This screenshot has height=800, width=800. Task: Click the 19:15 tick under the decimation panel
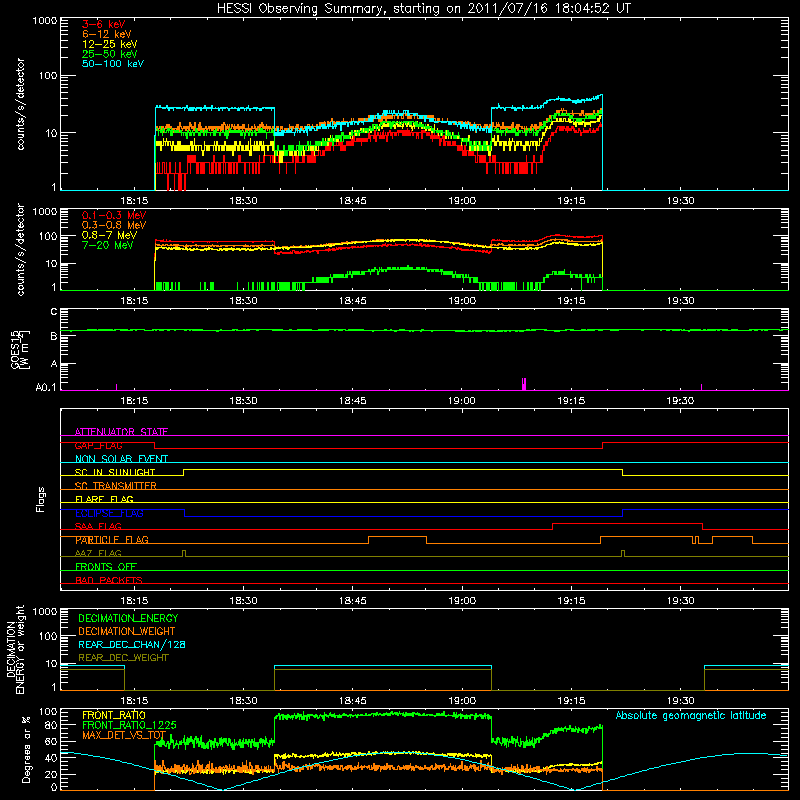pyautogui.click(x=571, y=701)
